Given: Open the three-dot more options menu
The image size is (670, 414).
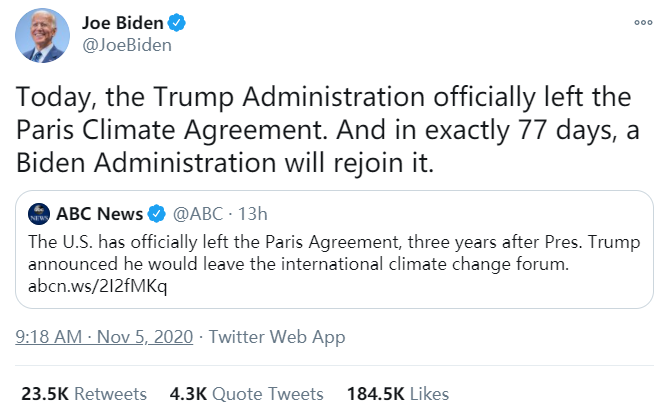Looking at the screenshot, I should (x=644, y=22).
